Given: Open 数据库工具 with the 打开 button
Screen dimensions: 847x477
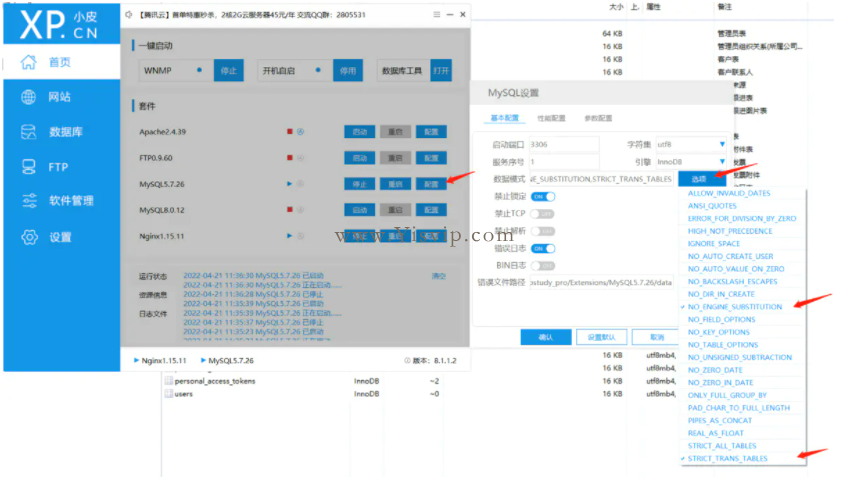Looking at the screenshot, I should coord(441,70).
